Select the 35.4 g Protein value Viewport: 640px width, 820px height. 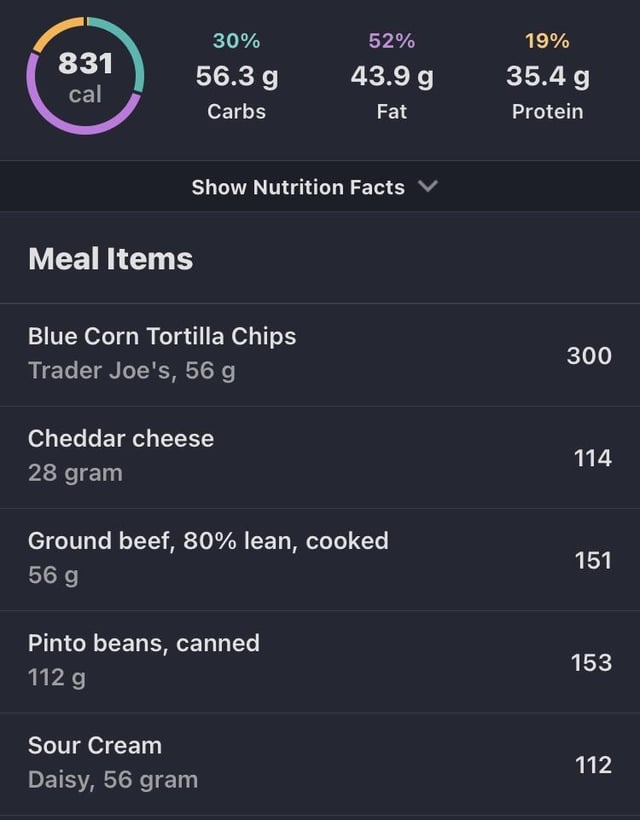click(547, 76)
